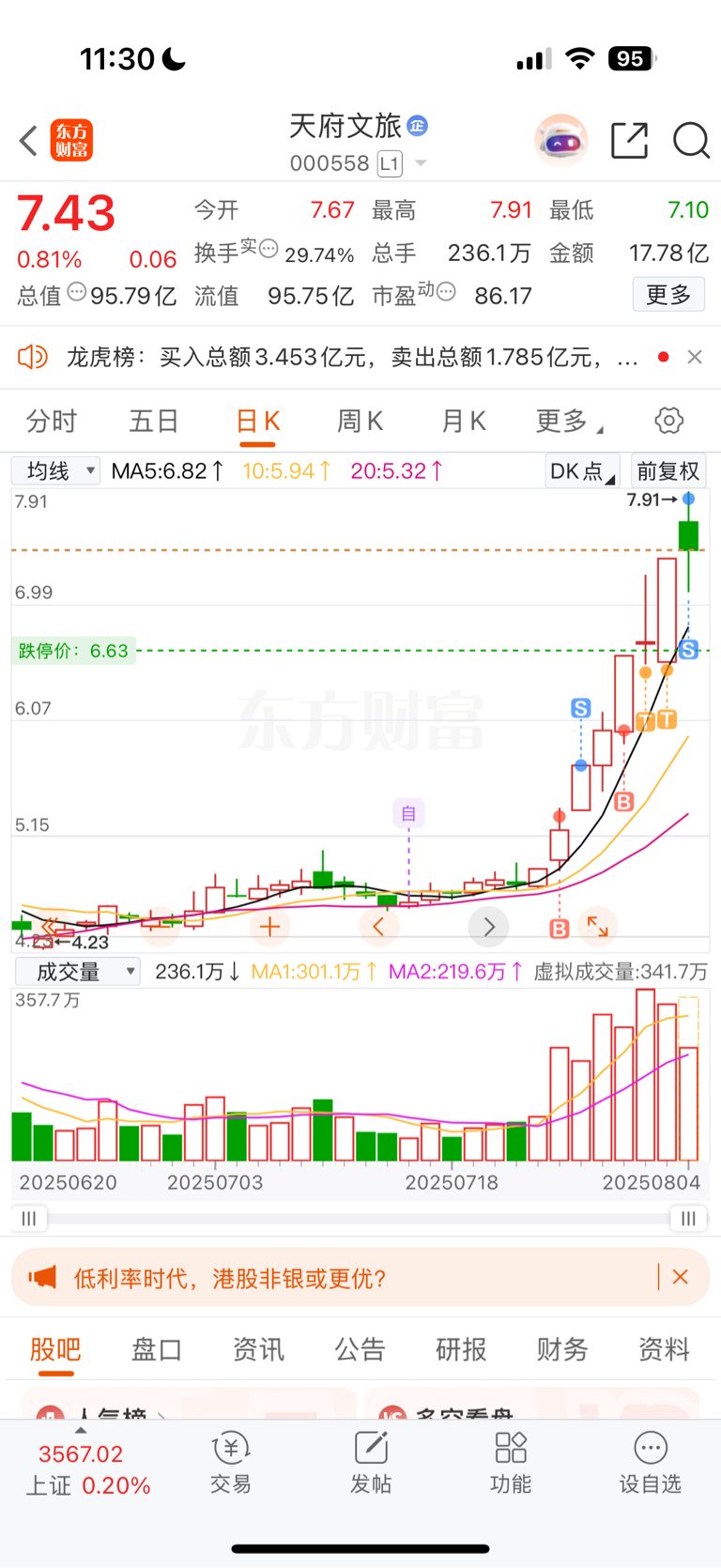The width and height of the screenshot is (721, 1568).
Task: Switch to 周K chart tab
Action: [360, 421]
